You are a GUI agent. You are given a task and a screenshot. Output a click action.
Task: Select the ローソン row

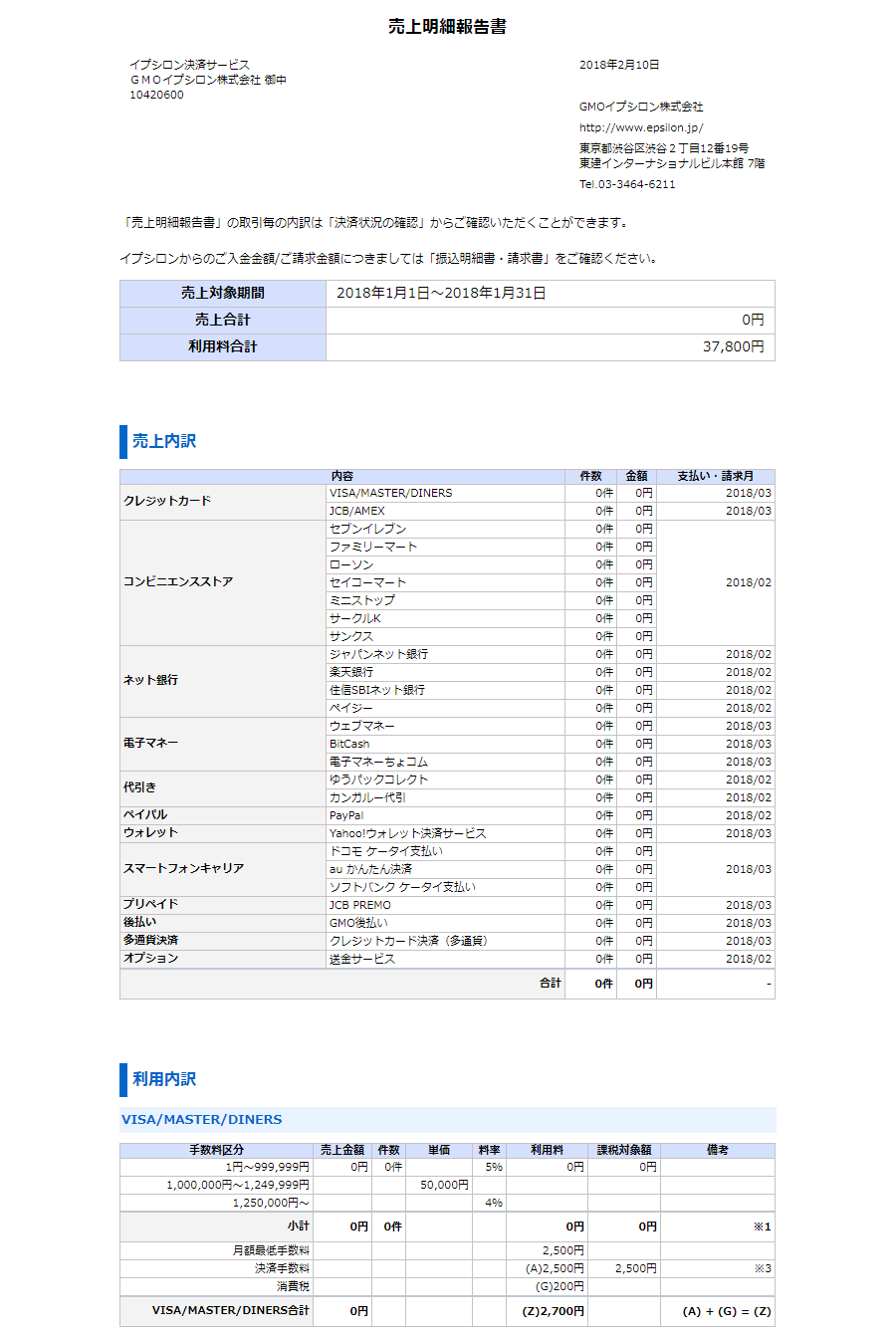[x=491, y=565]
